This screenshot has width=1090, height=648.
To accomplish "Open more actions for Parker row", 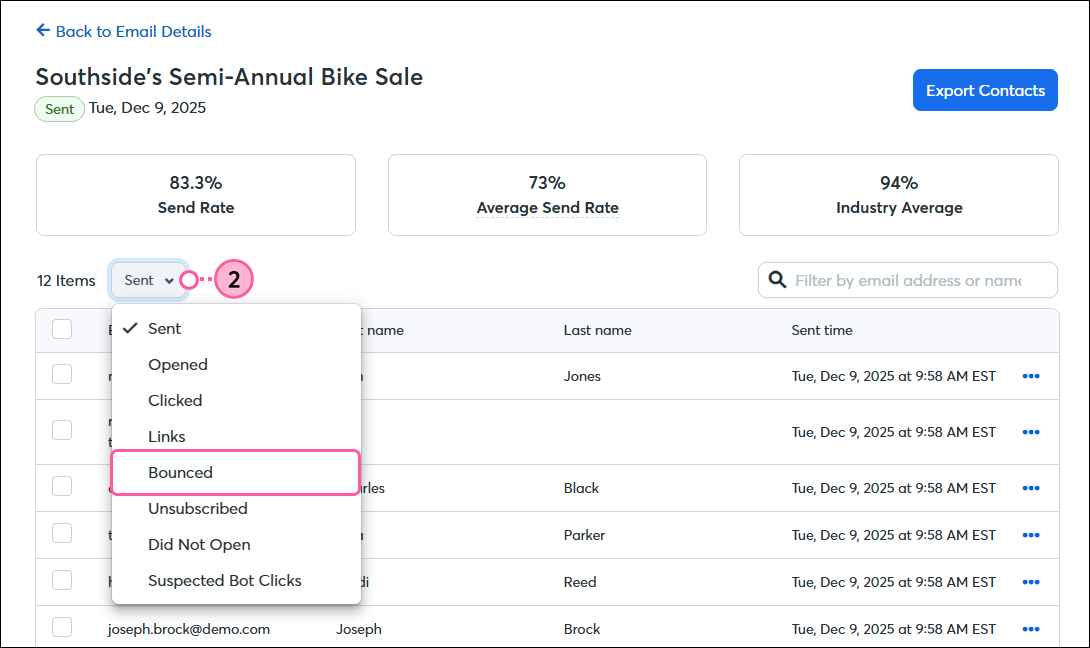I will coord(1031,535).
